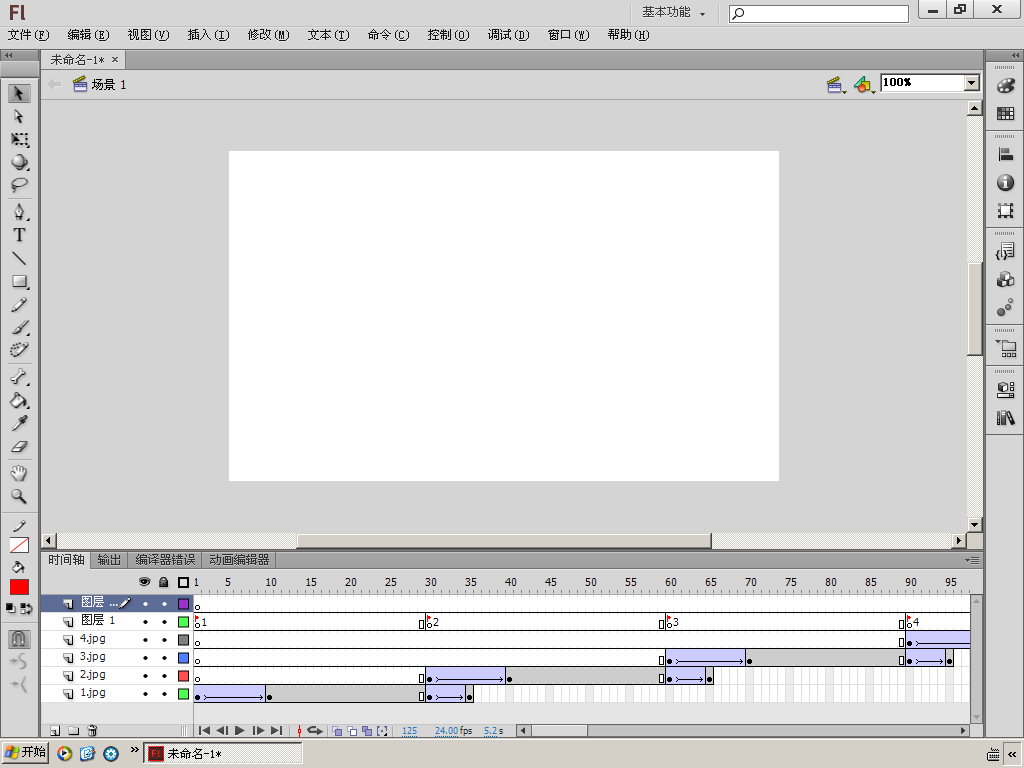Viewport: 1024px width, 768px height.
Task: Click the delete layer trash icon
Action: point(92,731)
